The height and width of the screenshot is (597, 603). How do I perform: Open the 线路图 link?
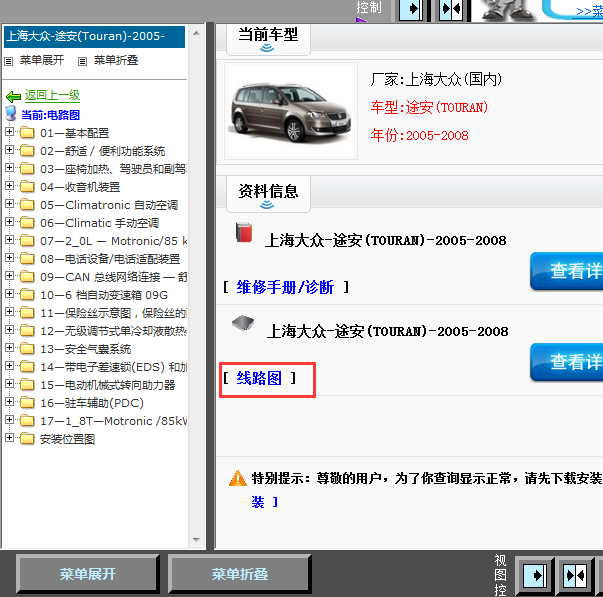click(x=259, y=378)
